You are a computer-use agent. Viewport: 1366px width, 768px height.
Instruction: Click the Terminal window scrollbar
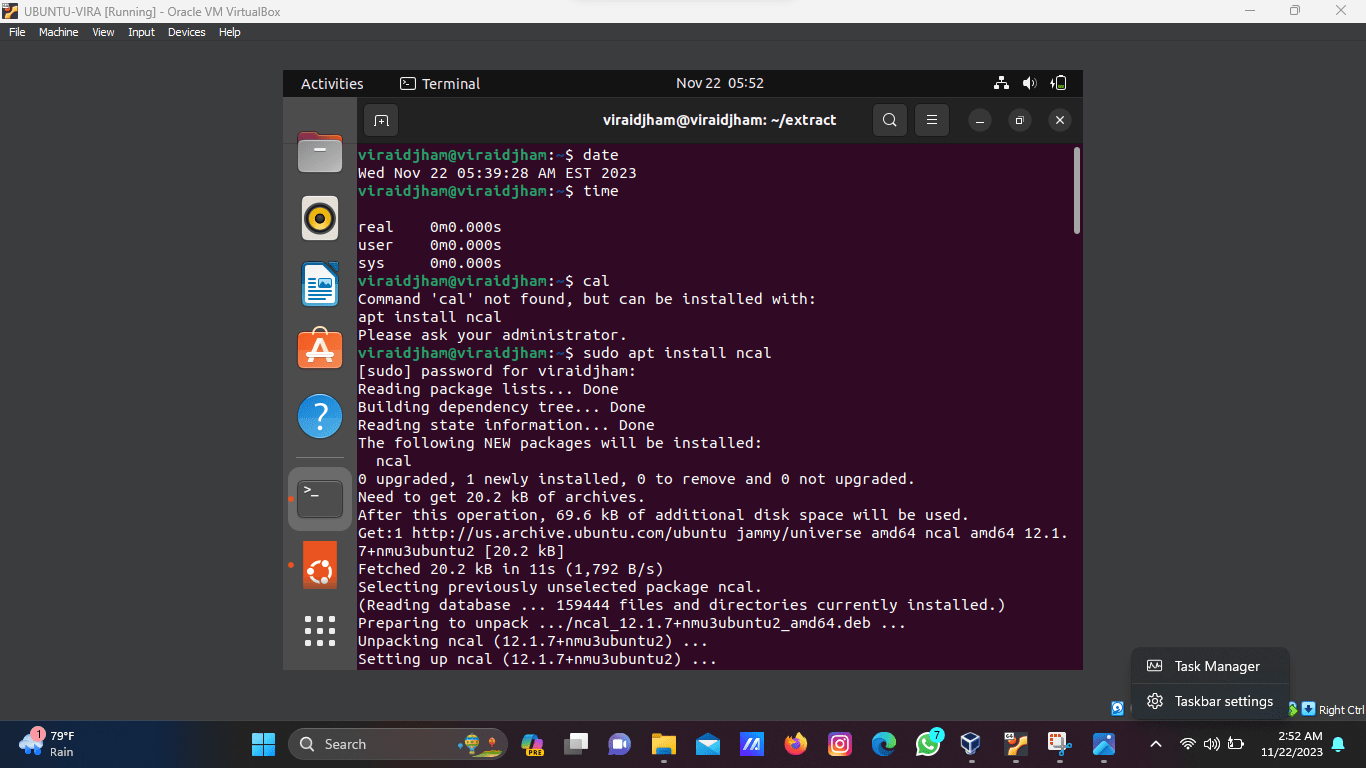pos(1076,191)
